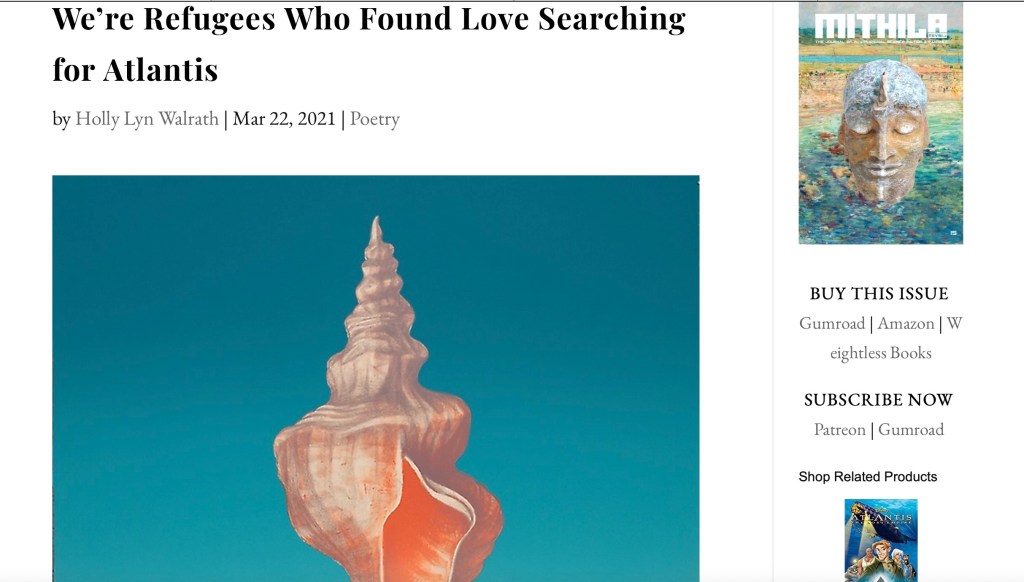This screenshot has height=582, width=1024.
Task: Click the publication date Mar 22, 2021
Action: click(284, 119)
